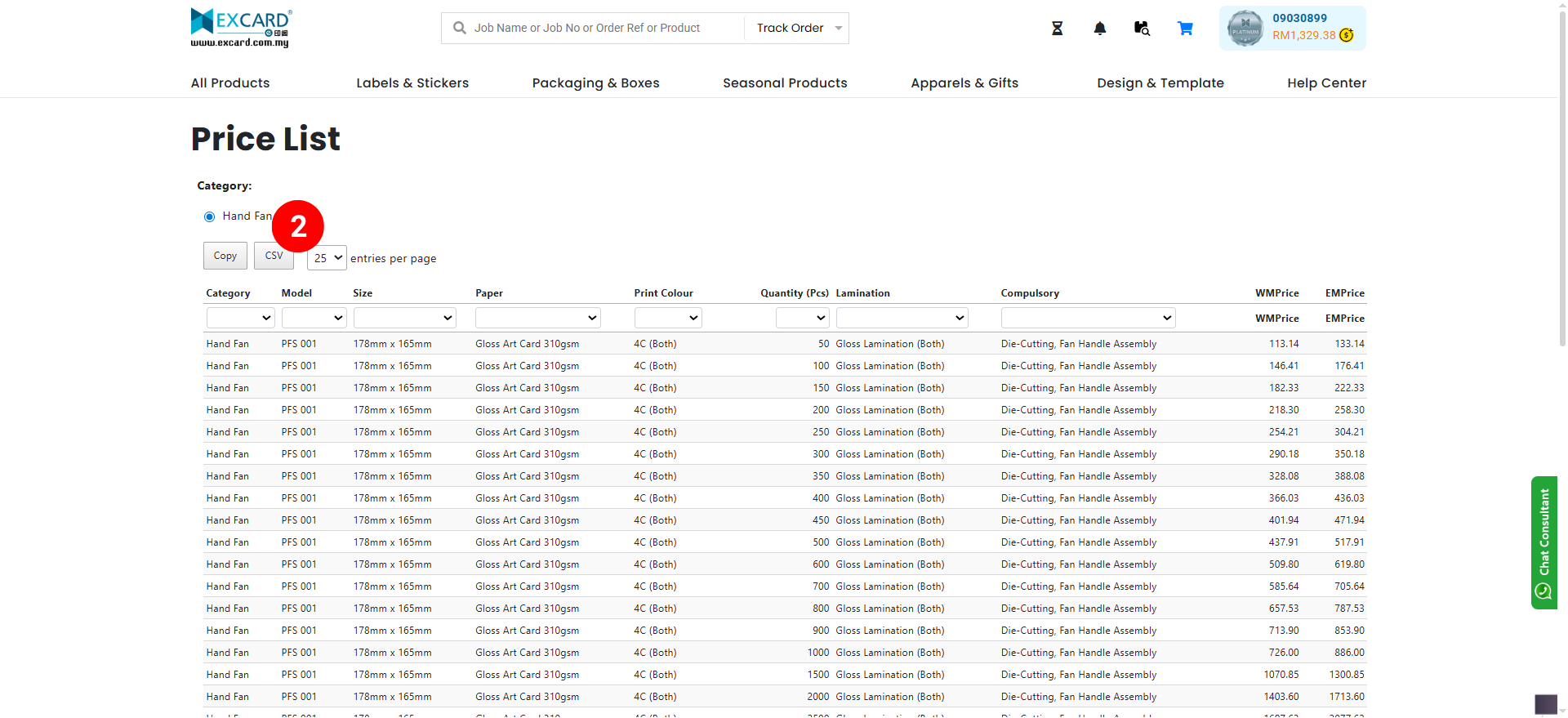Click the hourglass pending orders icon
The width and height of the screenshot is (1568, 718).
point(1057,29)
